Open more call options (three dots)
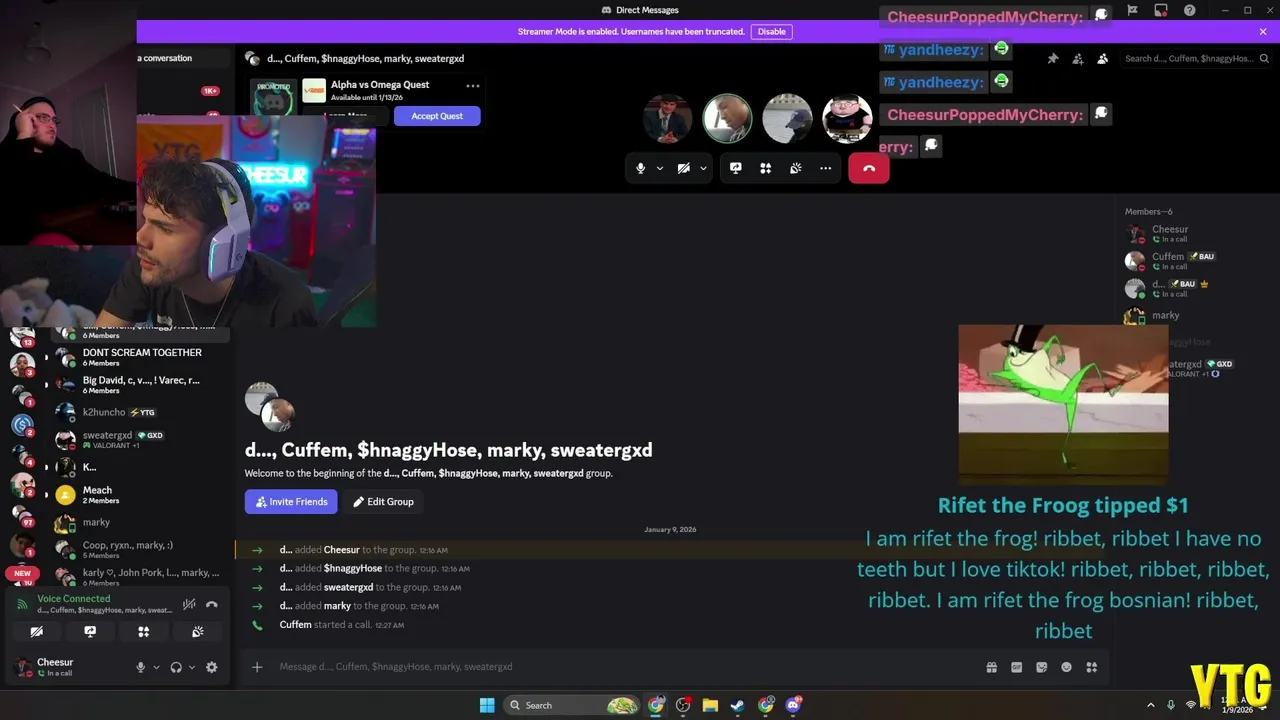Screen dimensions: 1280x720 [826, 168]
